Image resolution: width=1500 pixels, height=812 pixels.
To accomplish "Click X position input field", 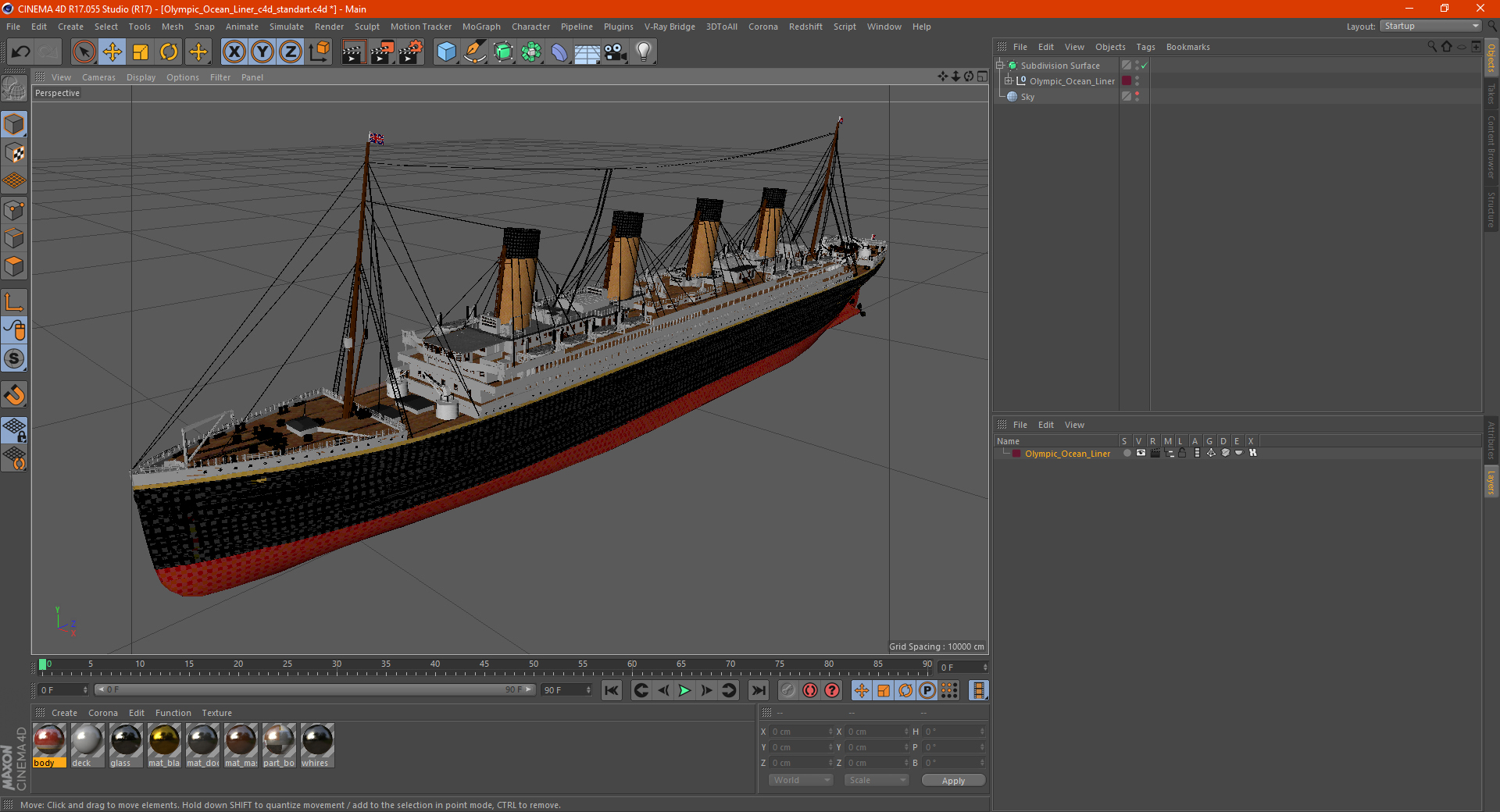I will pos(802,732).
